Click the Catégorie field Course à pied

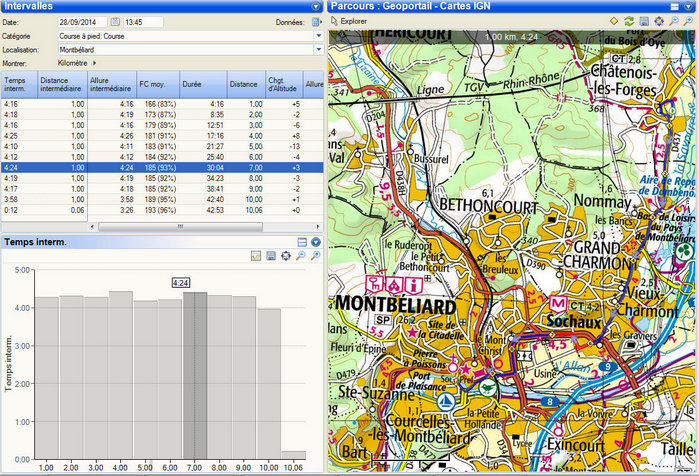click(x=186, y=36)
